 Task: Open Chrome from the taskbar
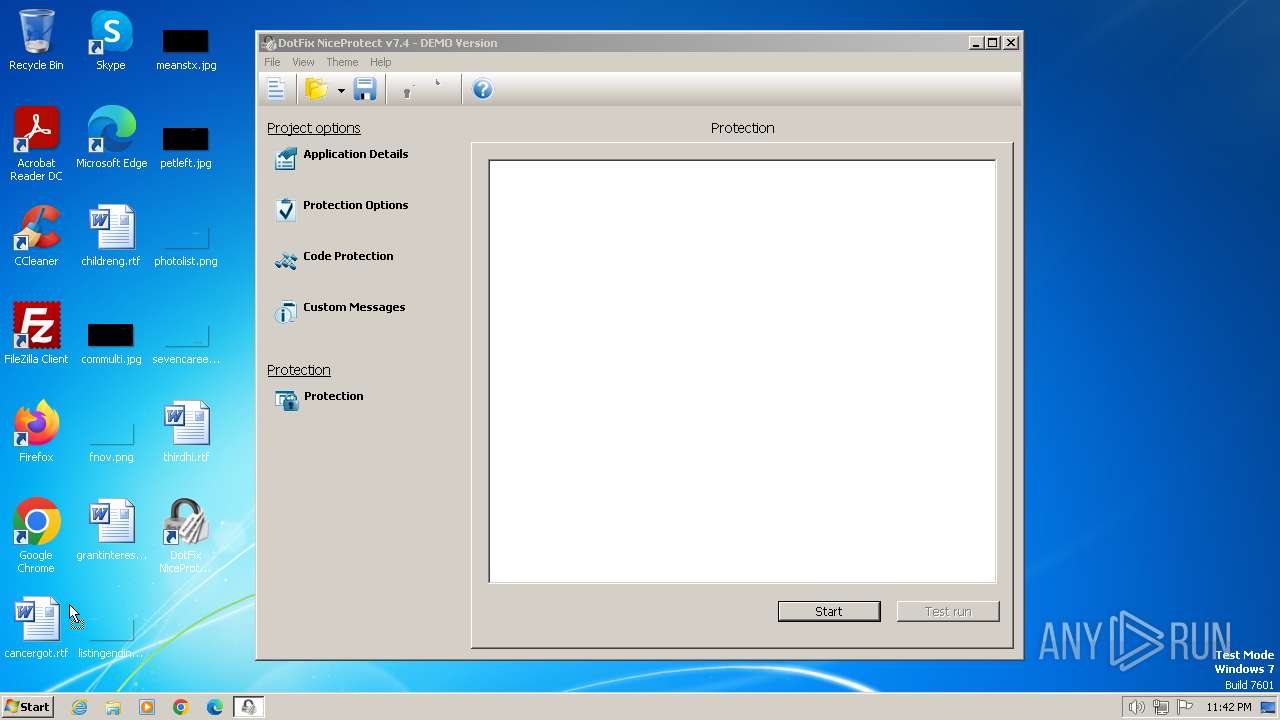[181, 707]
